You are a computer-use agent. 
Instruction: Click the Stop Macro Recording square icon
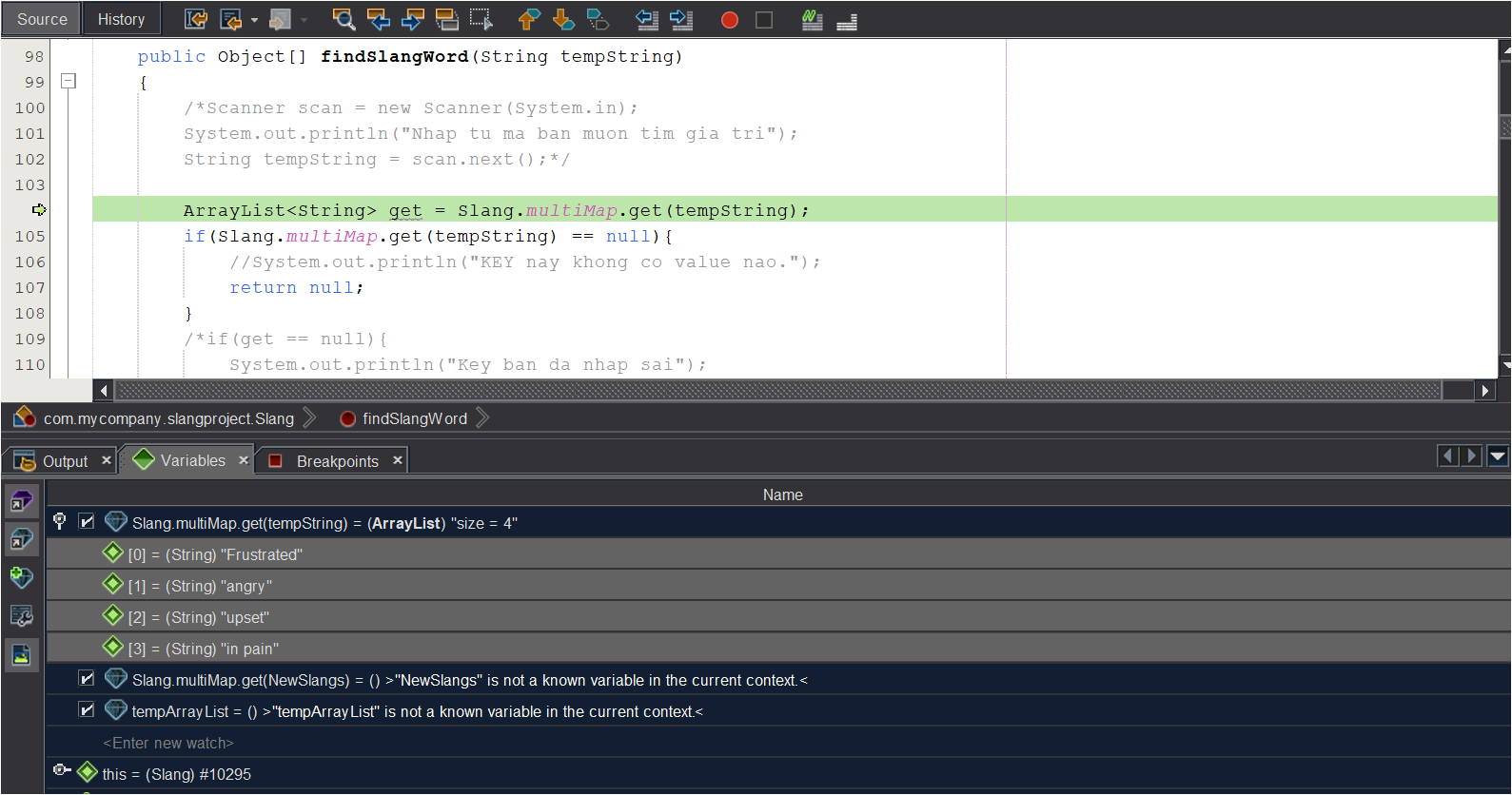tap(764, 20)
